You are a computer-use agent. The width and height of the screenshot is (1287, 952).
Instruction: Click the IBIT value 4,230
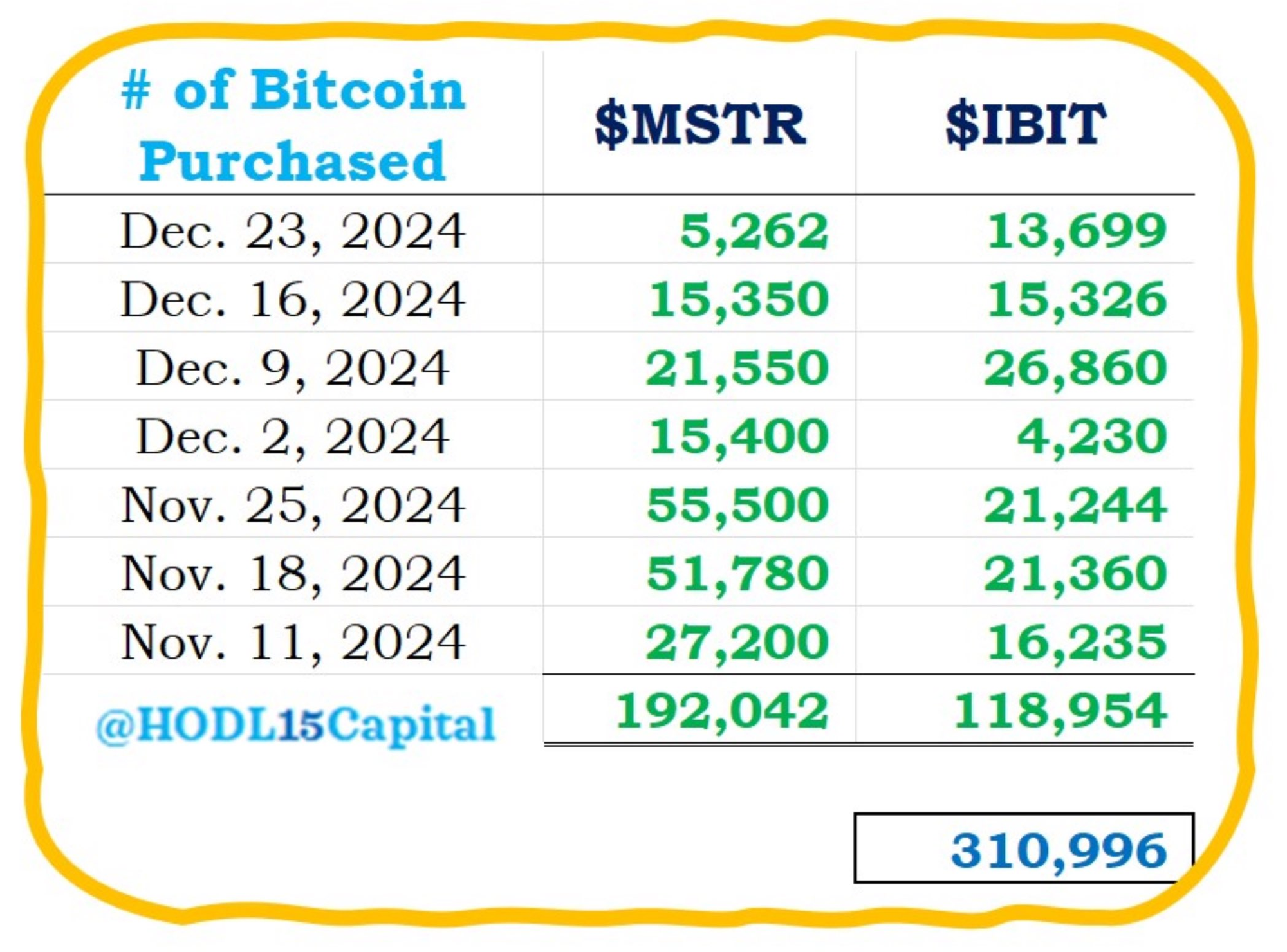1092,437
